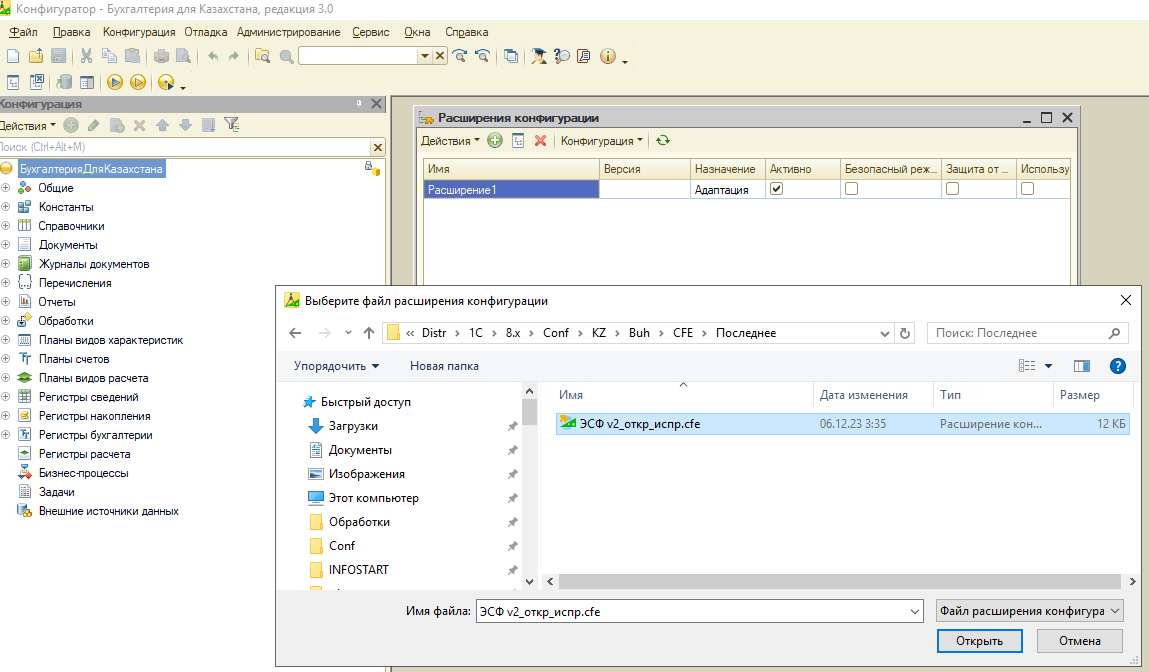This screenshot has height=672, width=1149.
Task: Click the Отмена button
Action: [1079, 641]
